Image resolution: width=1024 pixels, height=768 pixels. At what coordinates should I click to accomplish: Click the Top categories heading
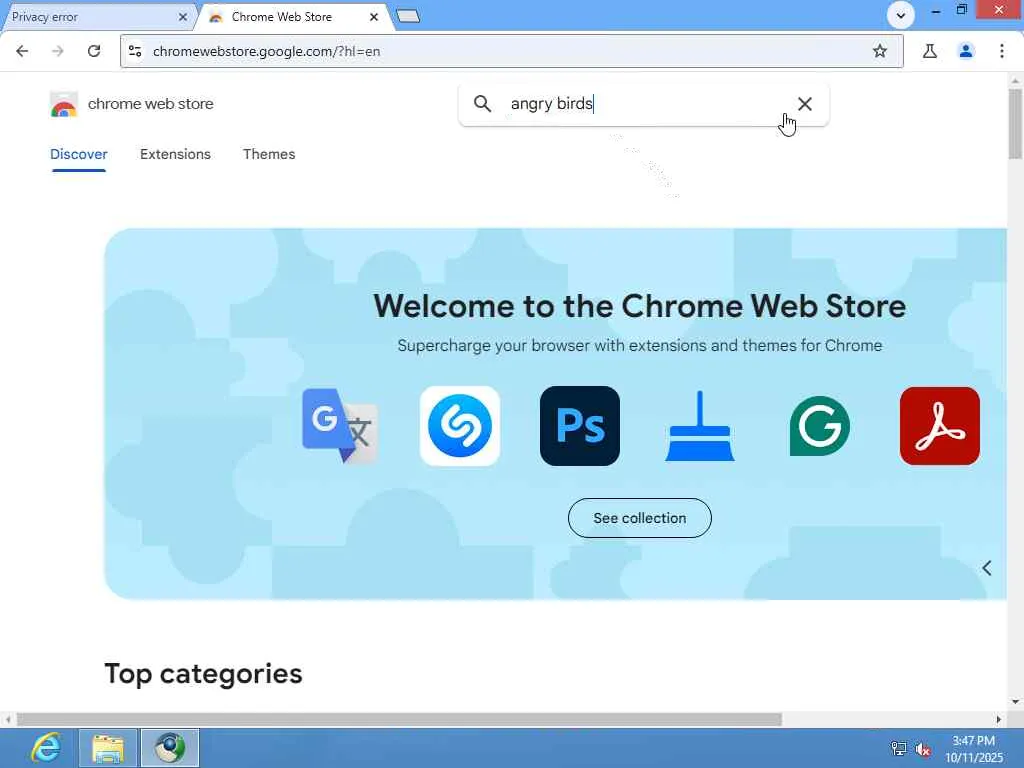(203, 673)
